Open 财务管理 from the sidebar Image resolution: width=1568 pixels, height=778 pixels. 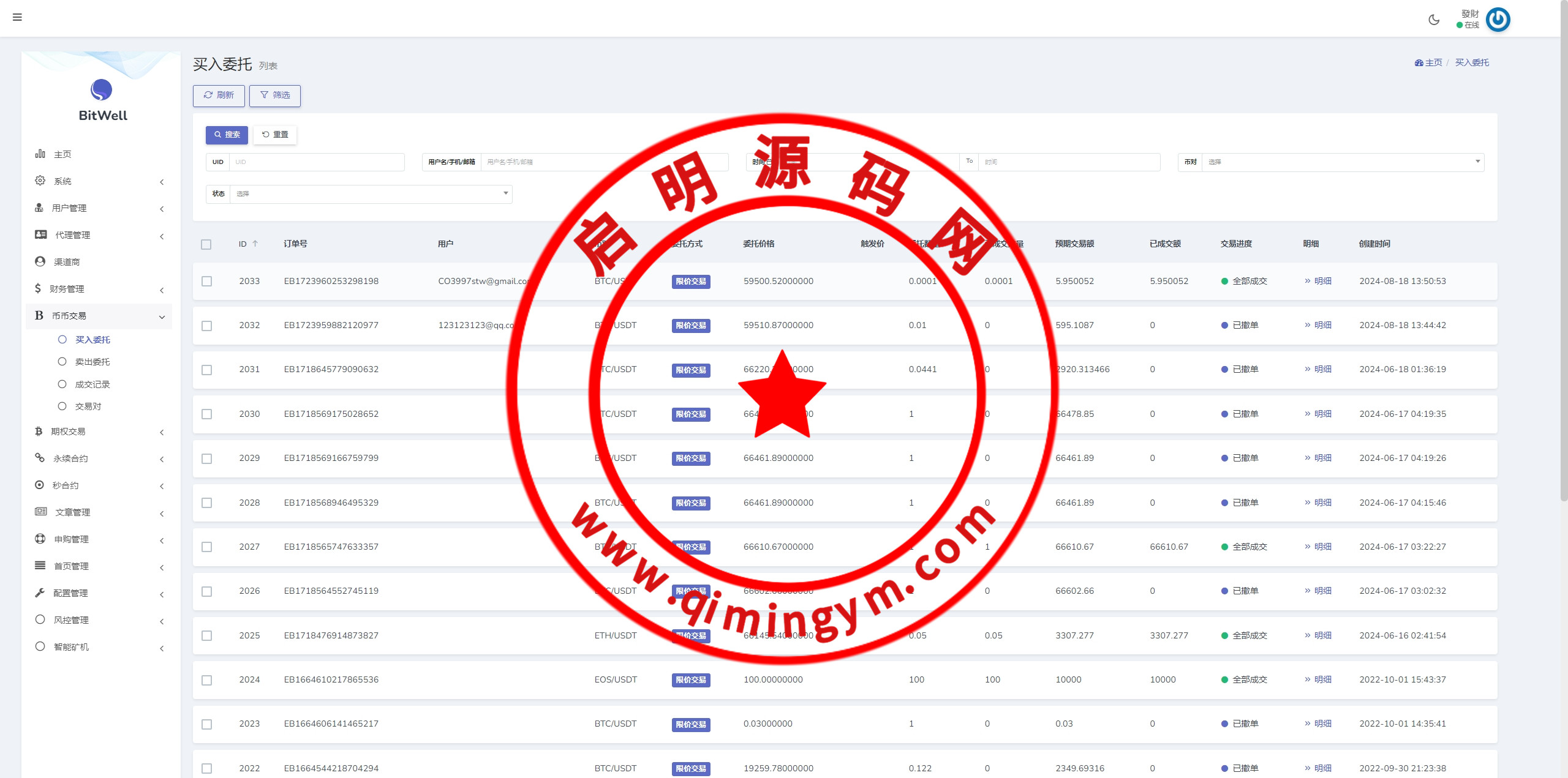67,289
